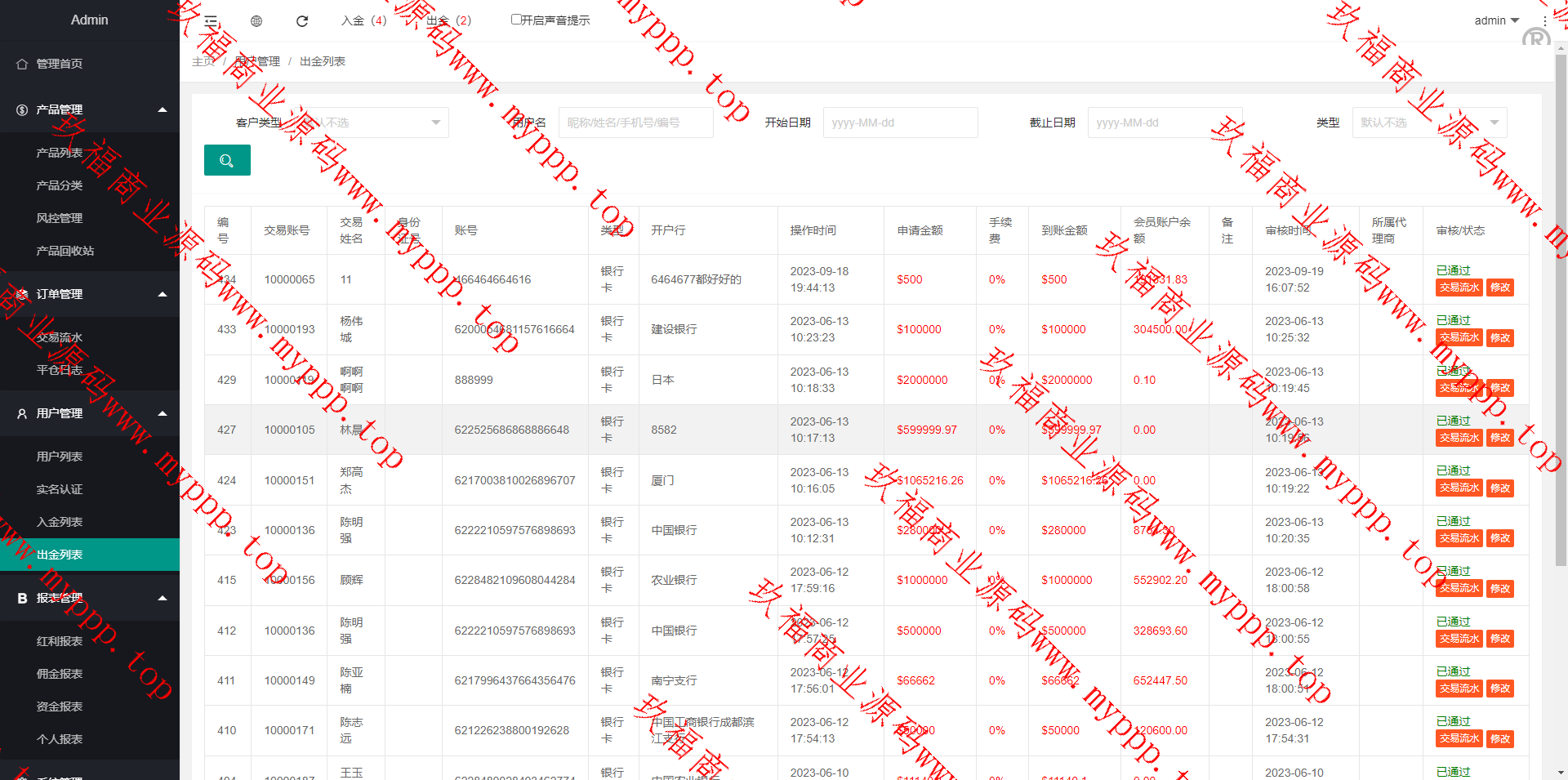This screenshot has width=1568, height=780.
Task: Click the 用户管理 person icon
Action: tap(22, 414)
